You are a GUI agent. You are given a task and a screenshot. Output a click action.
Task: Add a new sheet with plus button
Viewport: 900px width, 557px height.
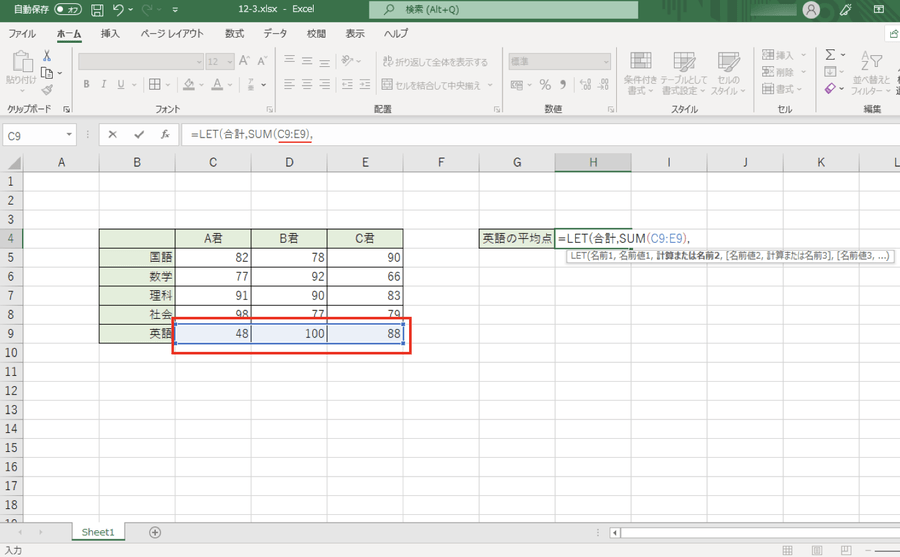154,532
